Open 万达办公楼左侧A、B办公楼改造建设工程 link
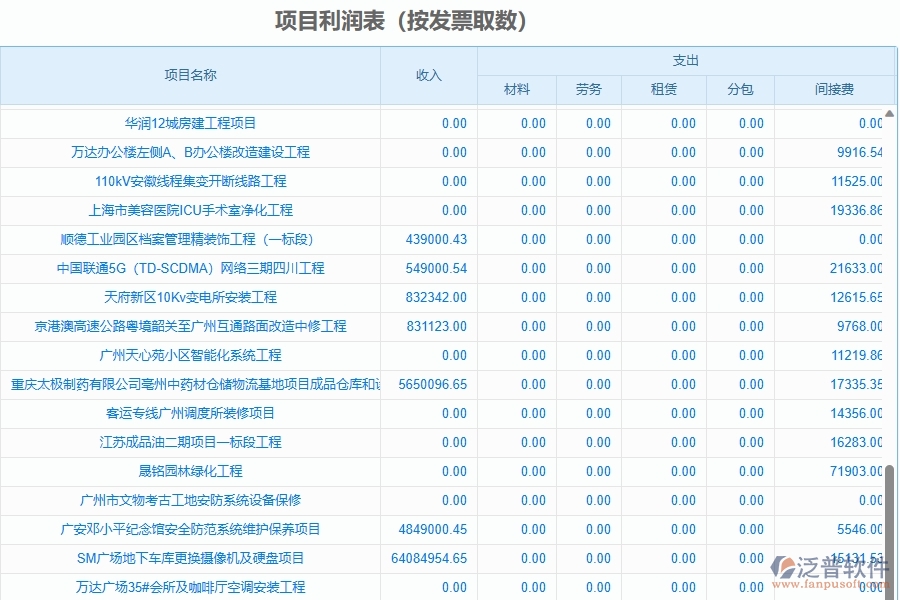Image resolution: width=900 pixels, height=600 pixels. coord(190,152)
